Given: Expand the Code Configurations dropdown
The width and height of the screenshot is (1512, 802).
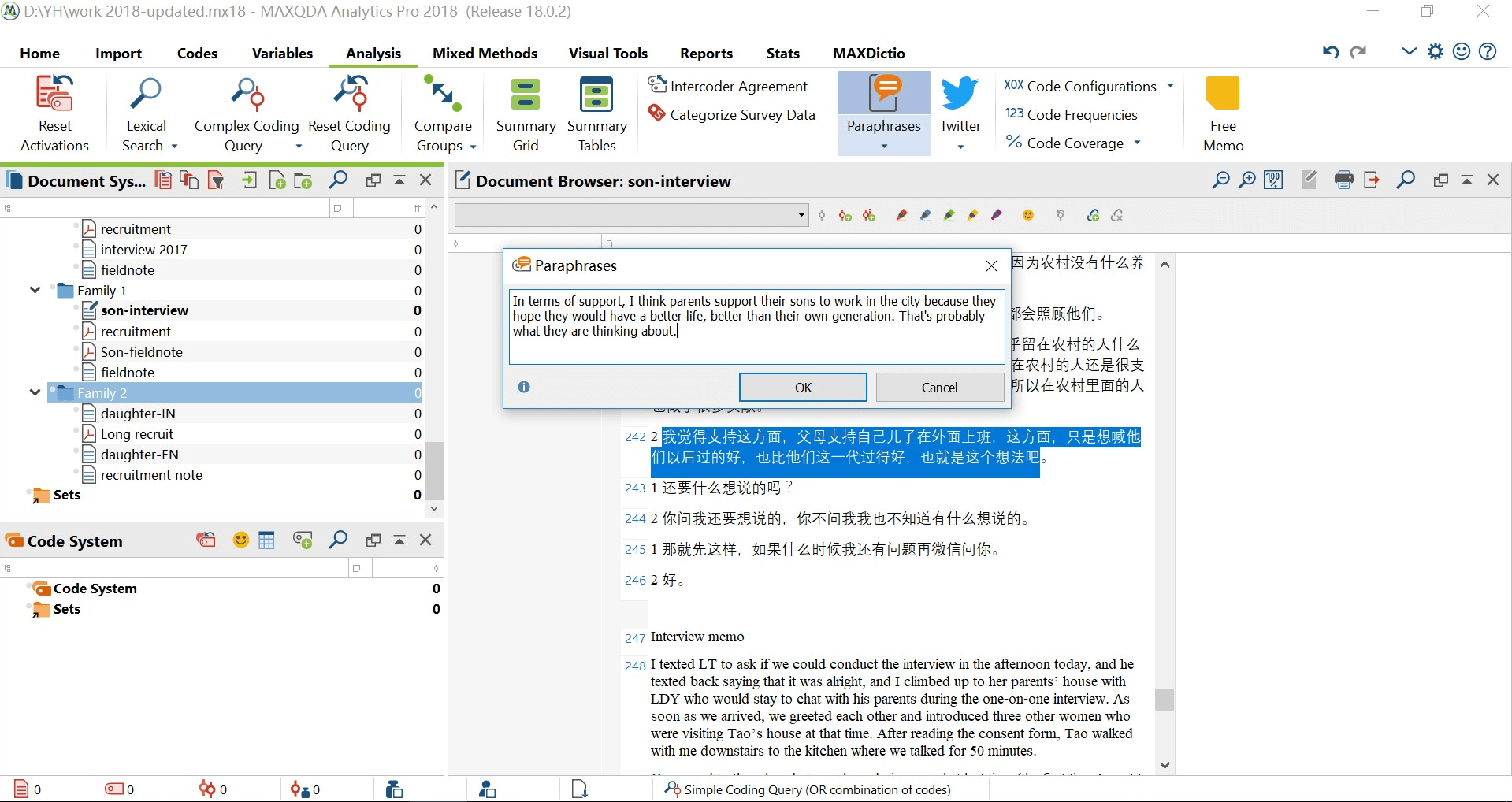Looking at the screenshot, I should [x=1170, y=86].
